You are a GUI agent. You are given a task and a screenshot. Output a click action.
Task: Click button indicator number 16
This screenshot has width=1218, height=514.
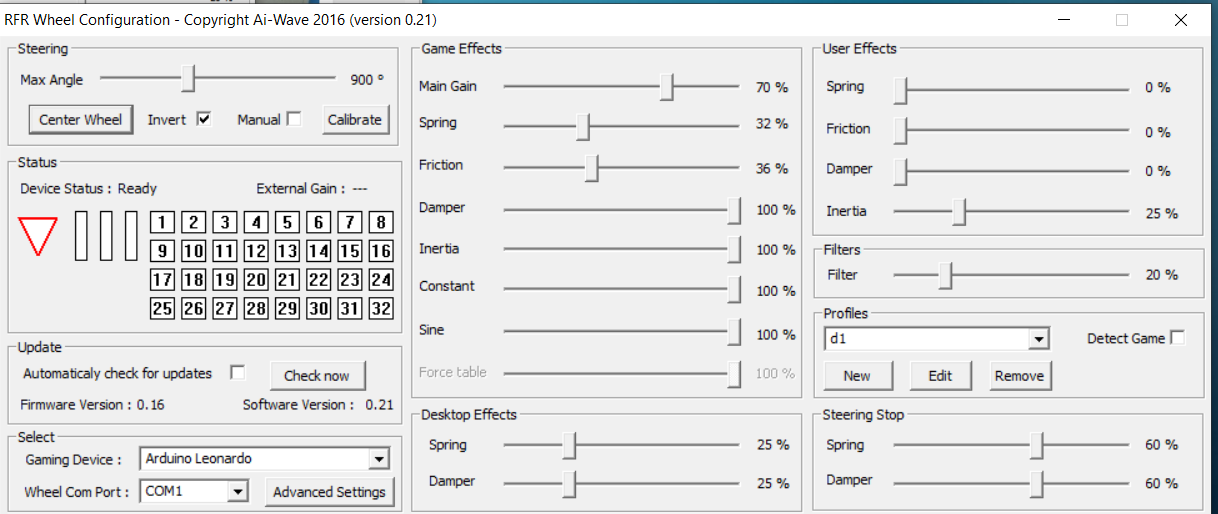381,252
